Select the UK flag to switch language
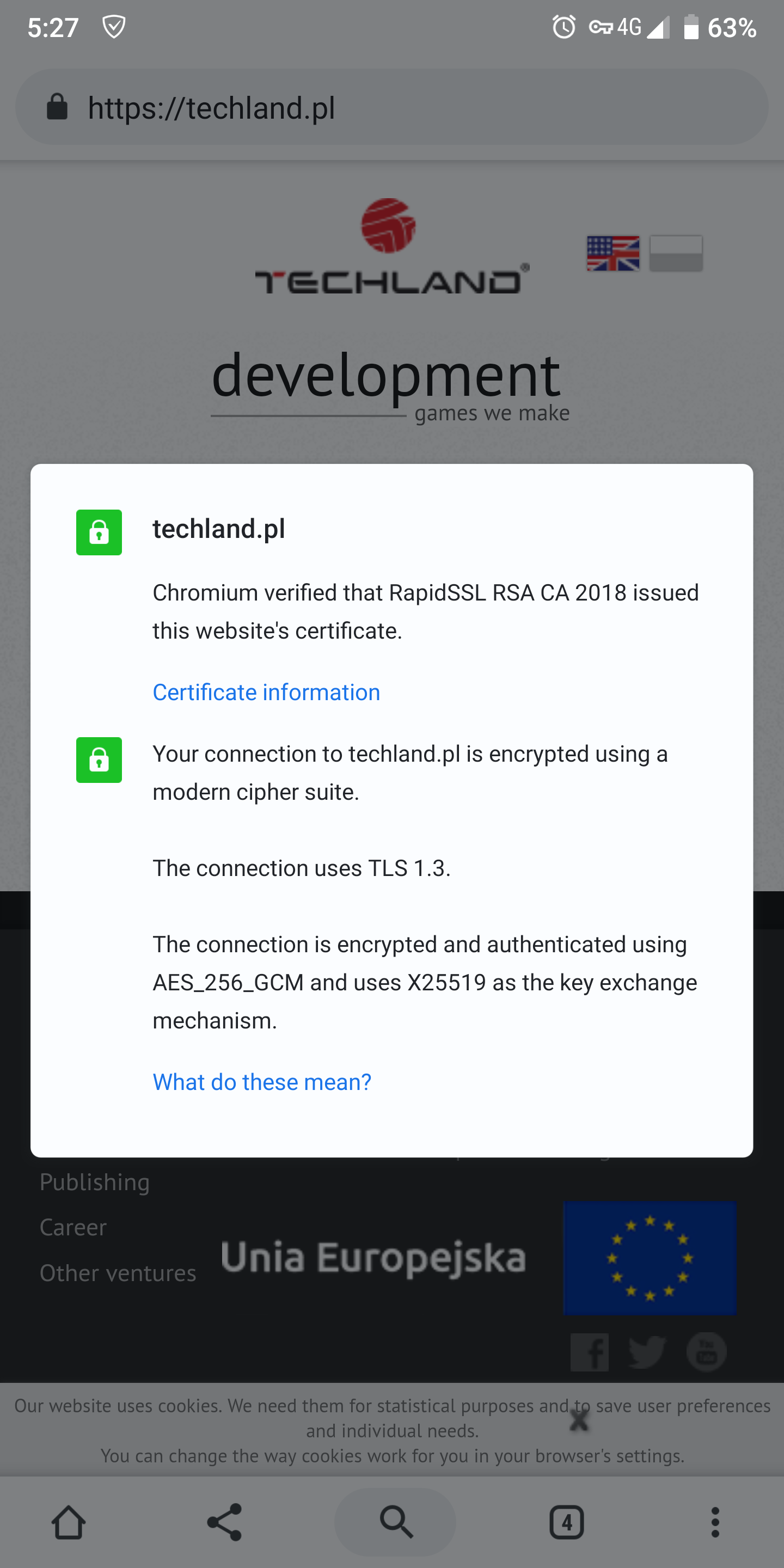The height and width of the screenshot is (1568, 784). pyautogui.click(x=612, y=253)
